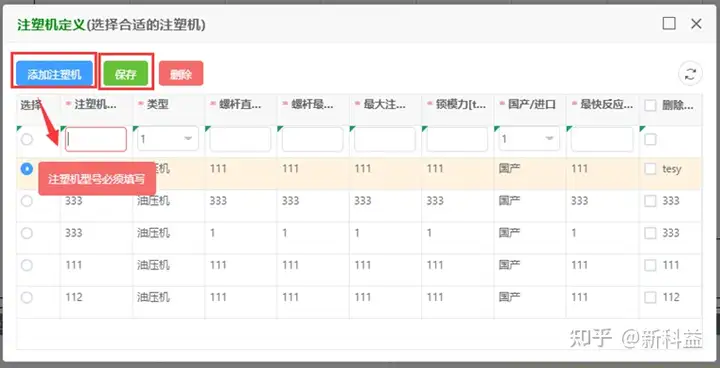This screenshot has width=720, height=368.
Task: Click the 注塑机型号必须填写 error tooltip
Action: tap(96, 179)
